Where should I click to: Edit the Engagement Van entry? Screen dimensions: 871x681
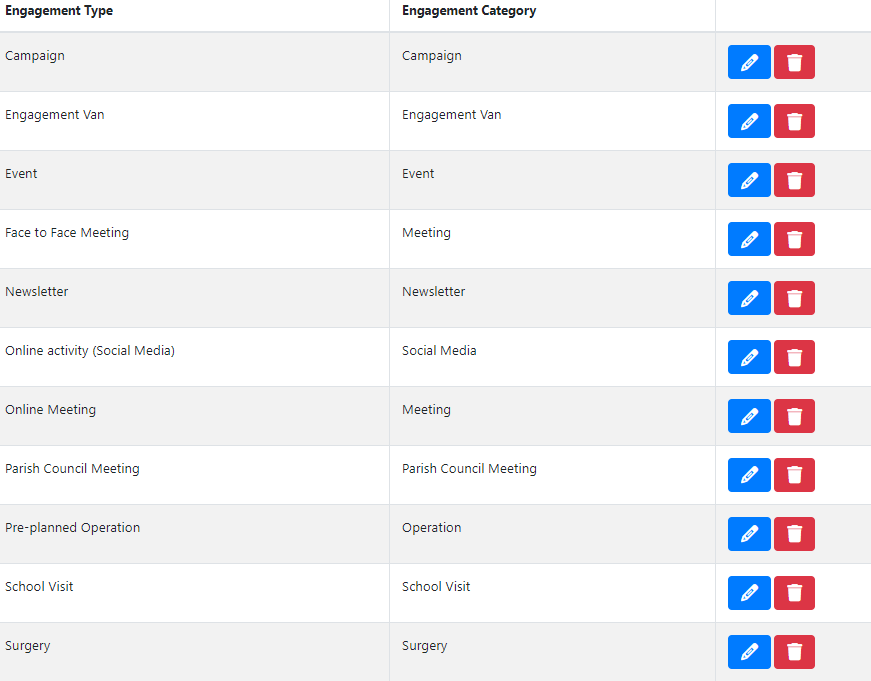click(749, 121)
